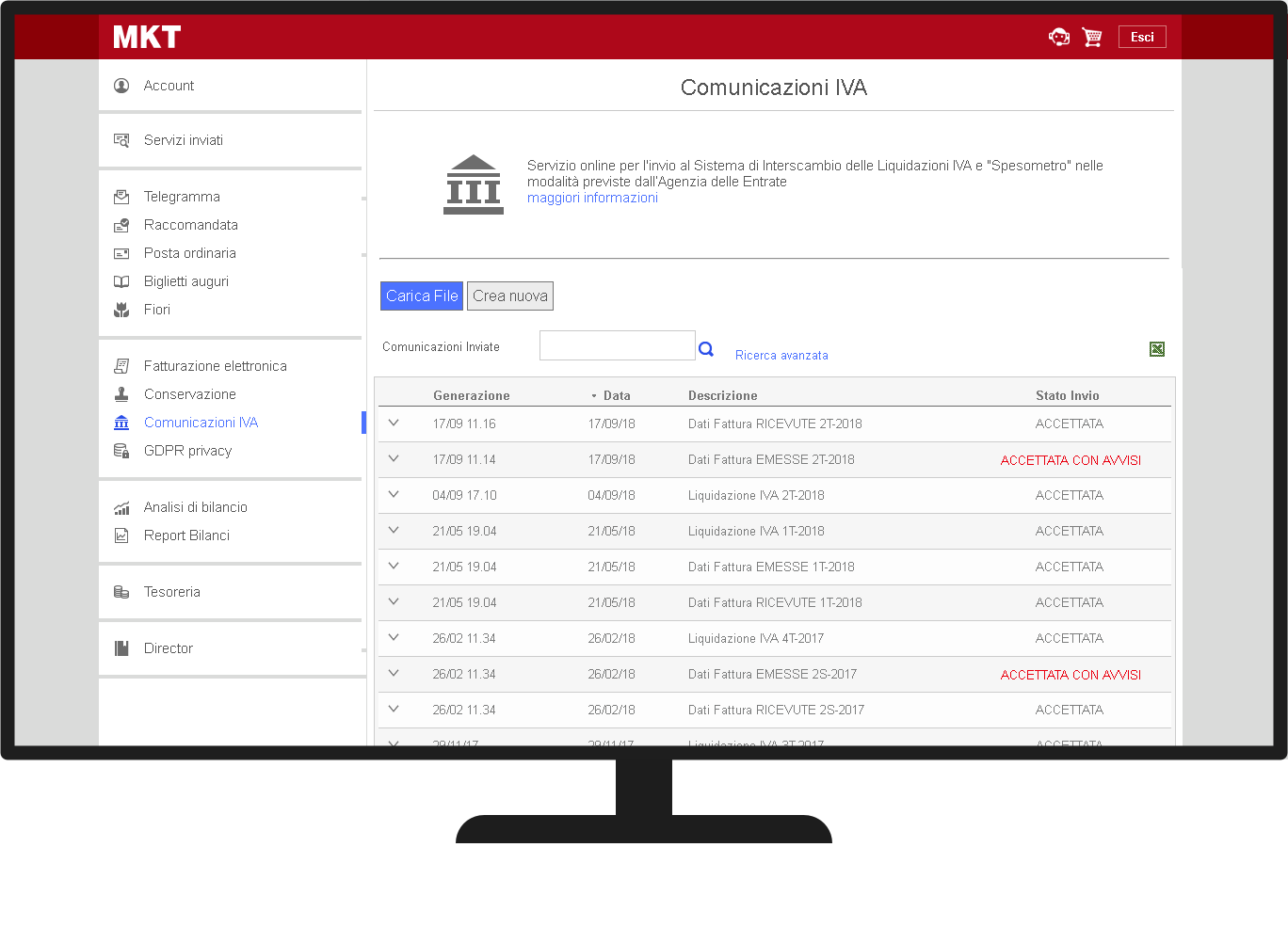Click the Conservazione stamp icon
This screenshot has width=1288, height=927.
pos(121,394)
